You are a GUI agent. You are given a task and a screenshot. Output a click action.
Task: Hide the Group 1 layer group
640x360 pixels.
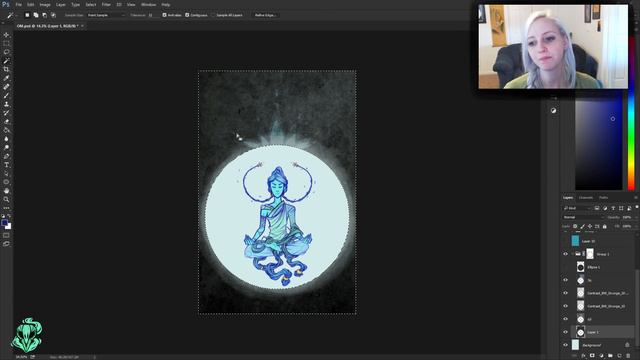point(566,254)
